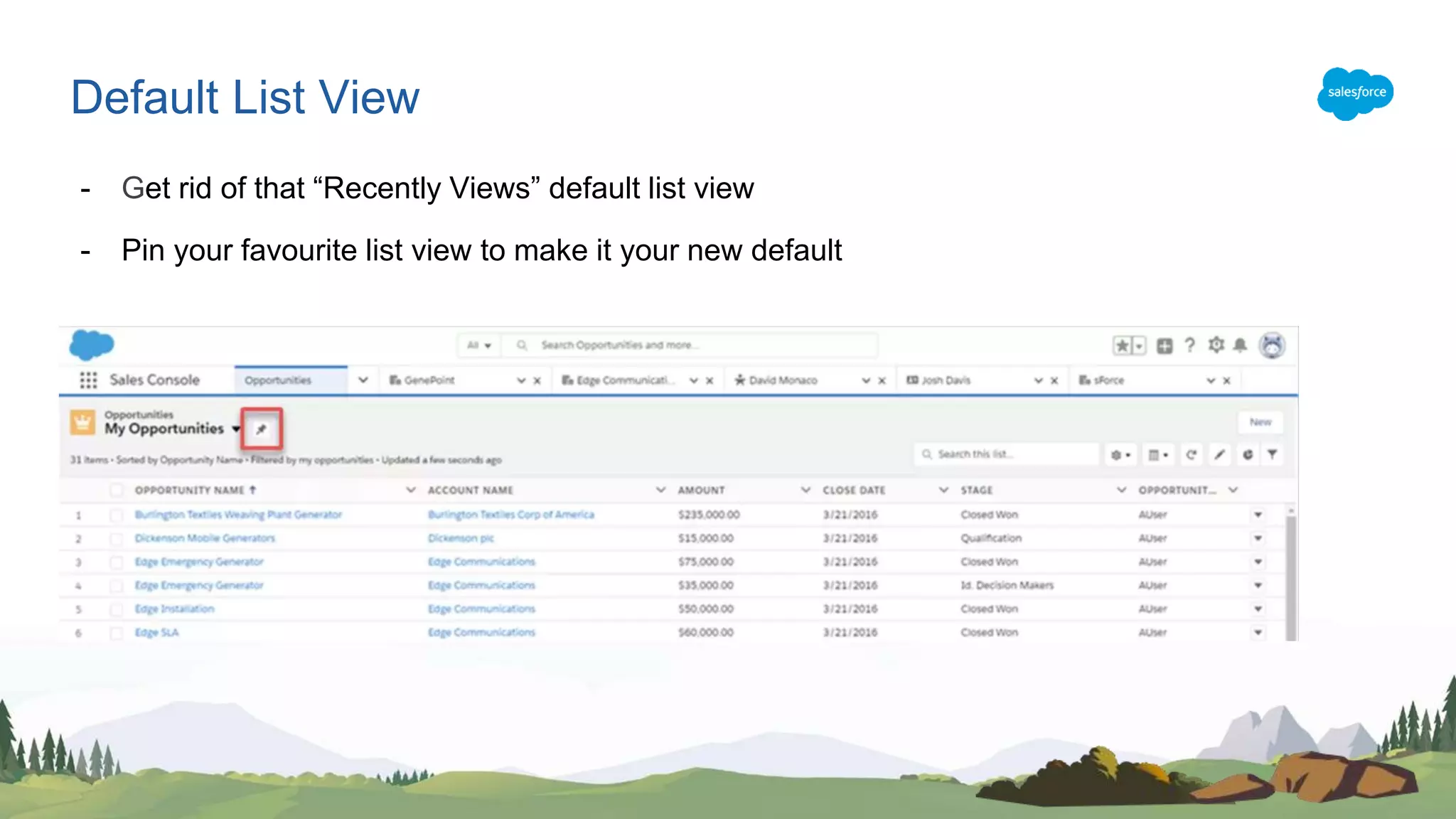Image resolution: width=1456 pixels, height=819 pixels.
Task: Switch to the Opportunities tab
Action: [x=278, y=380]
